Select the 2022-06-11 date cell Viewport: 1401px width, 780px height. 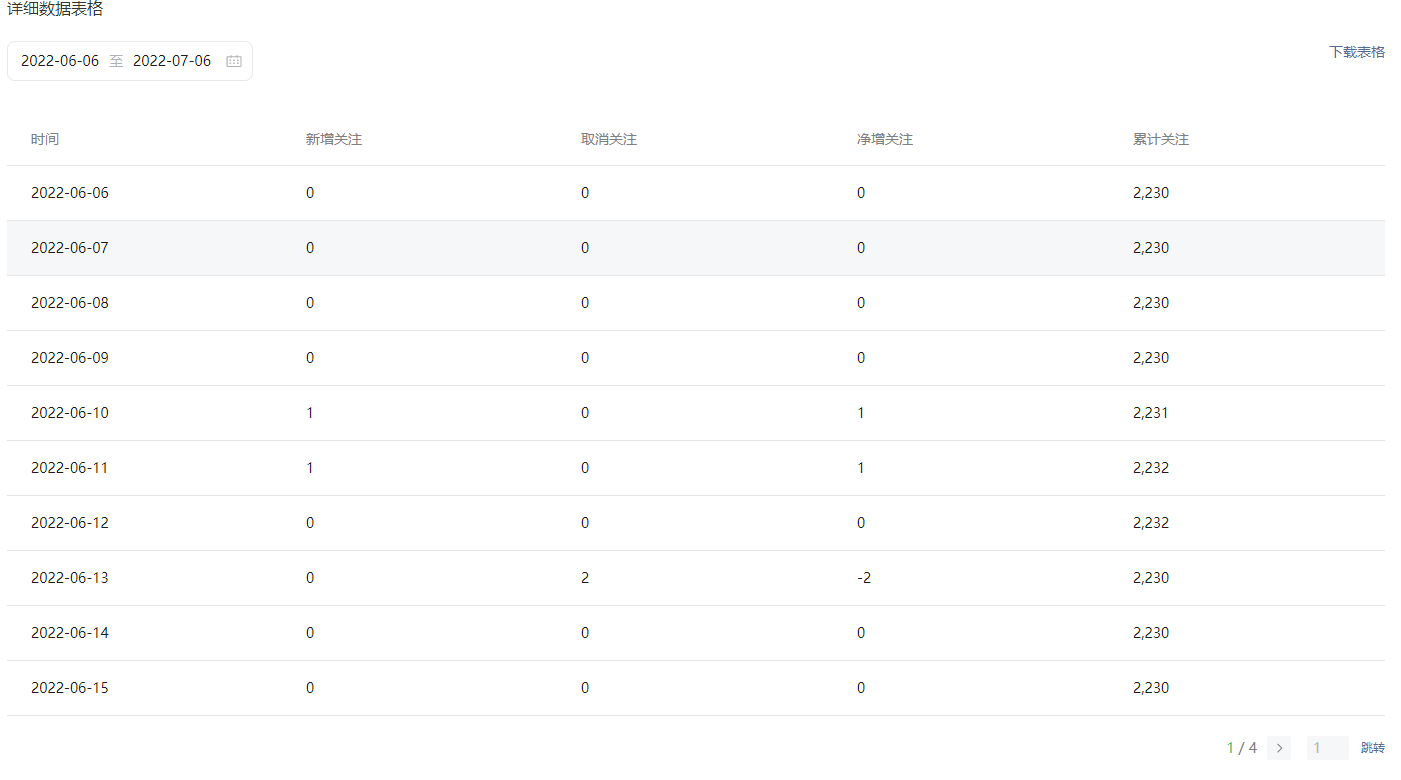[x=70, y=468]
